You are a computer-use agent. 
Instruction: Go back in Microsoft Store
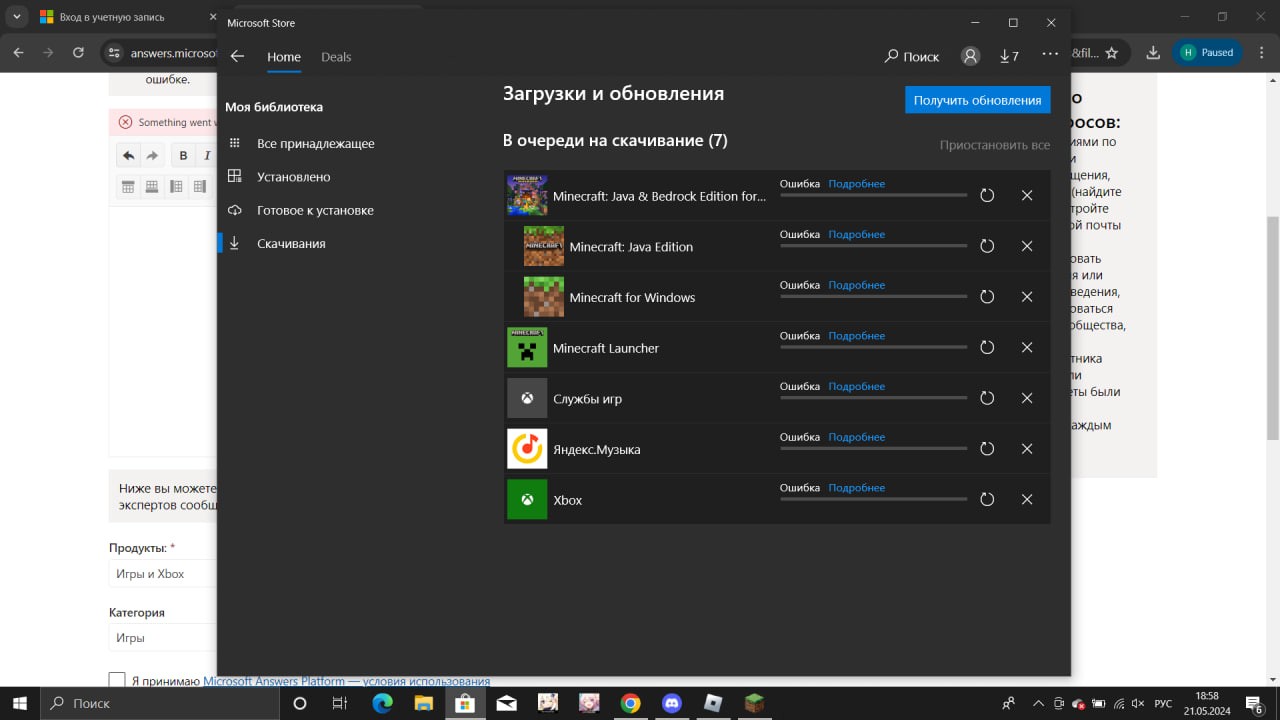pyautogui.click(x=237, y=57)
